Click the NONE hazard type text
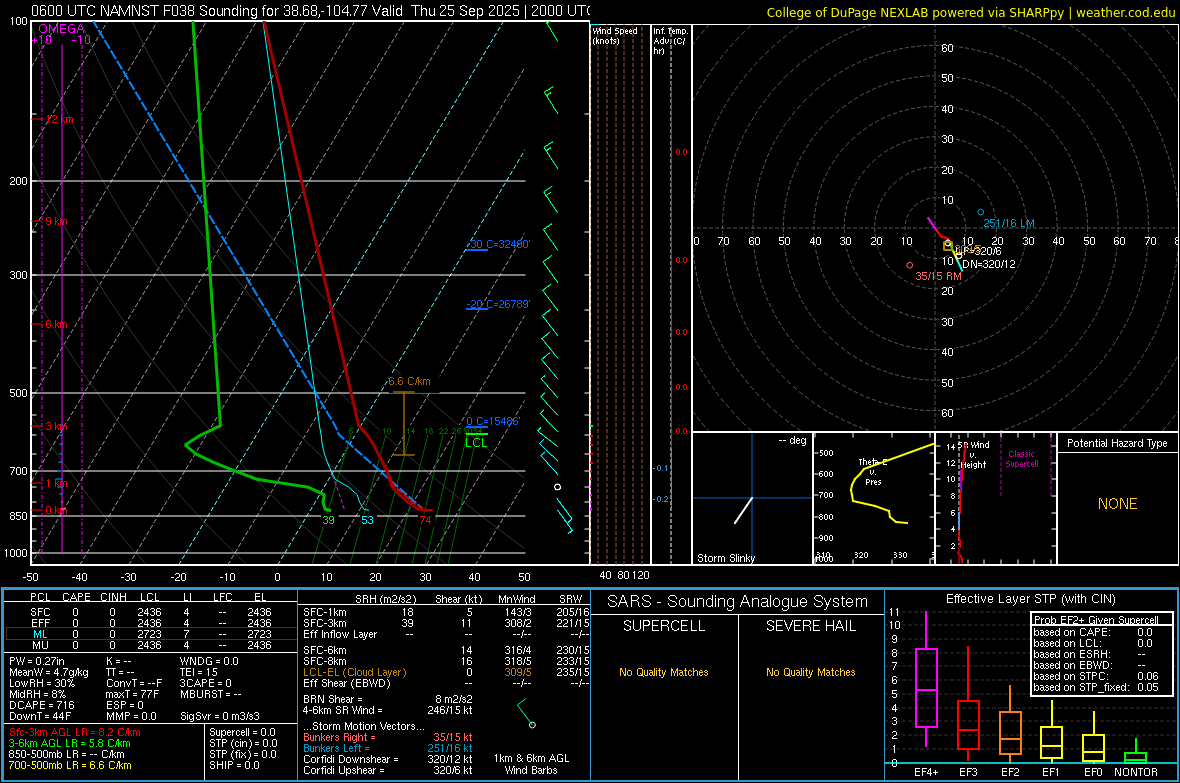 (x=1117, y=504)
